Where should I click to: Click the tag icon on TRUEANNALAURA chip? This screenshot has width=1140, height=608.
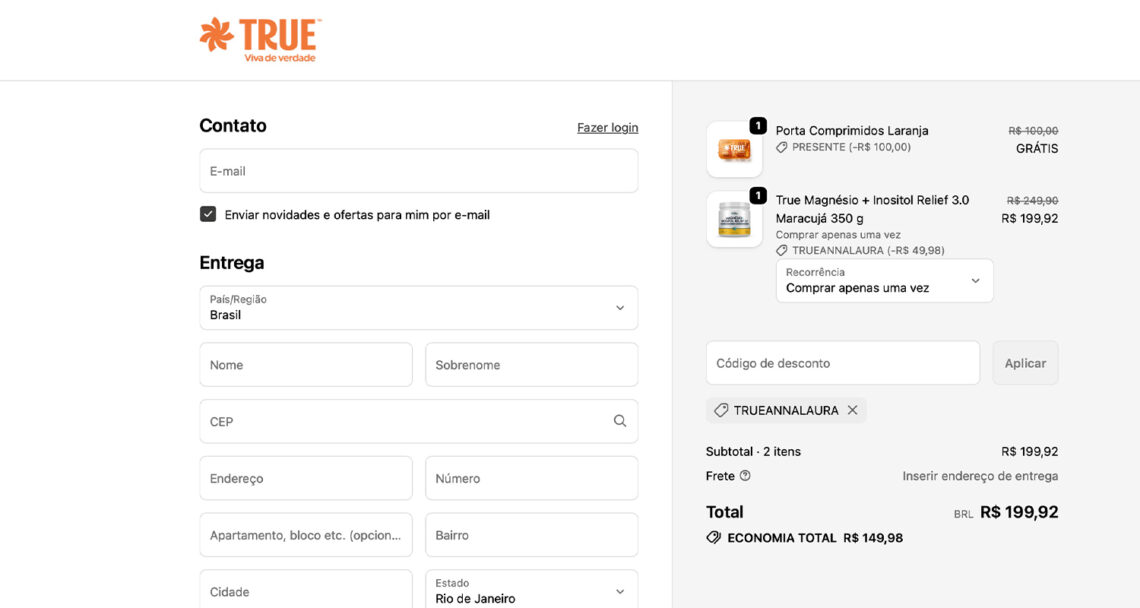click(x=721, y=410)
